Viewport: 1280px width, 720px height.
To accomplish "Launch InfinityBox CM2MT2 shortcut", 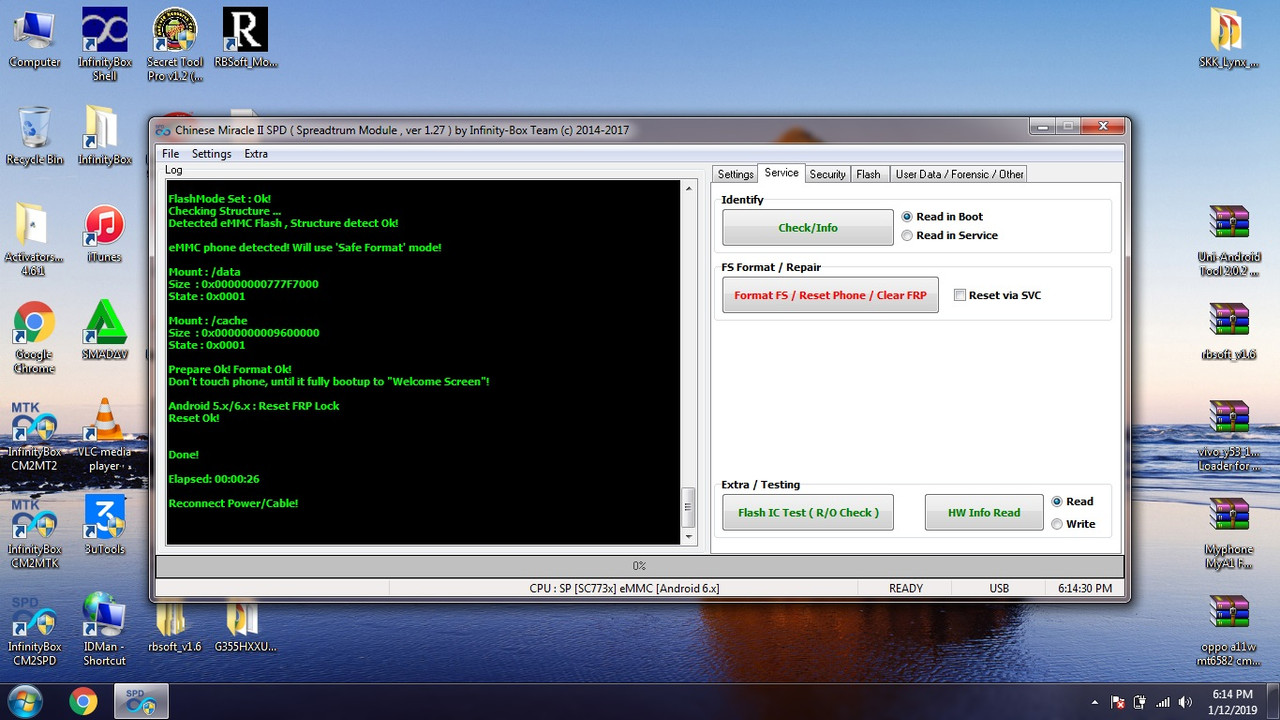I will (34, 435).
